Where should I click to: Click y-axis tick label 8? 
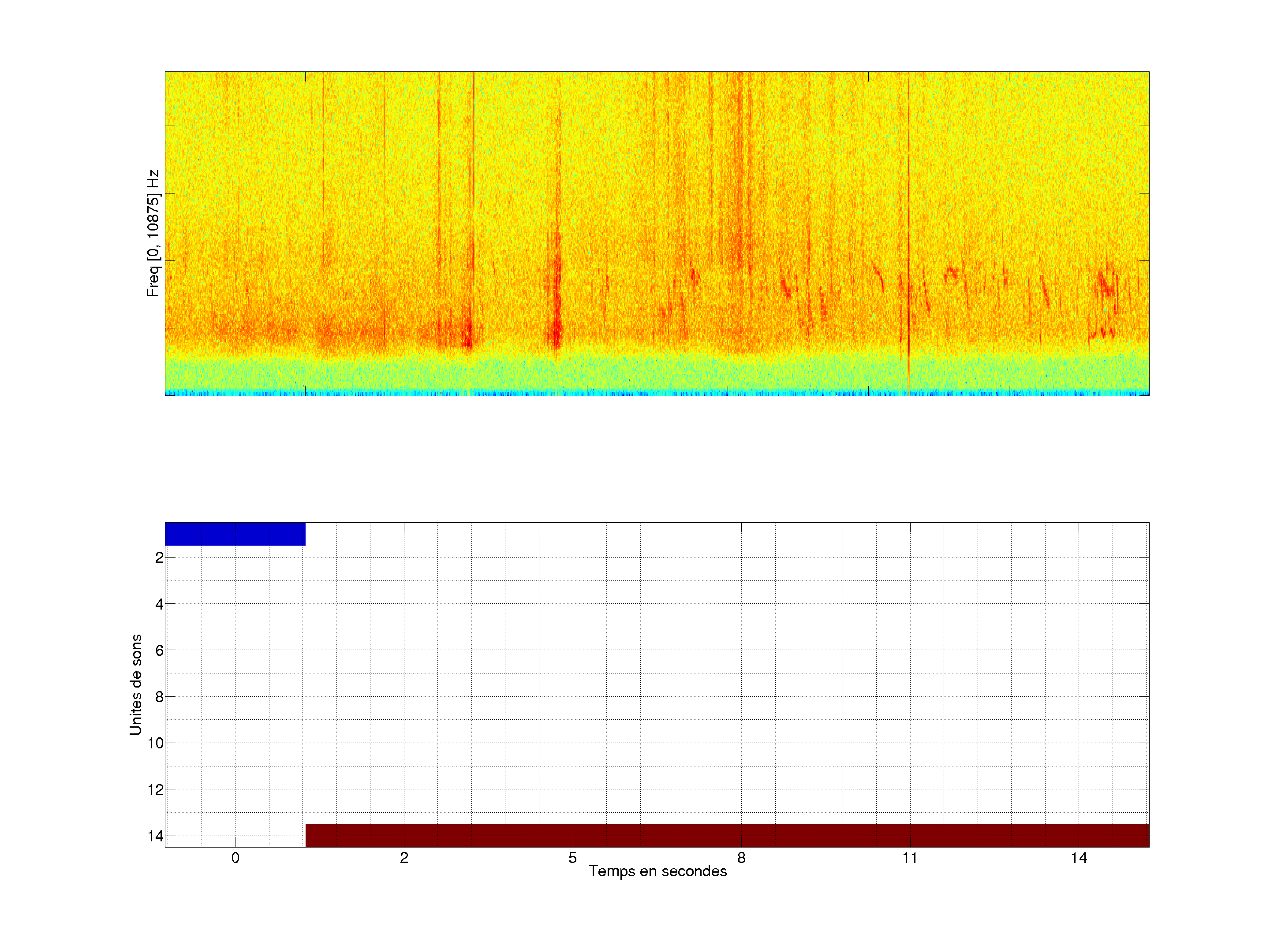[159, 697]
